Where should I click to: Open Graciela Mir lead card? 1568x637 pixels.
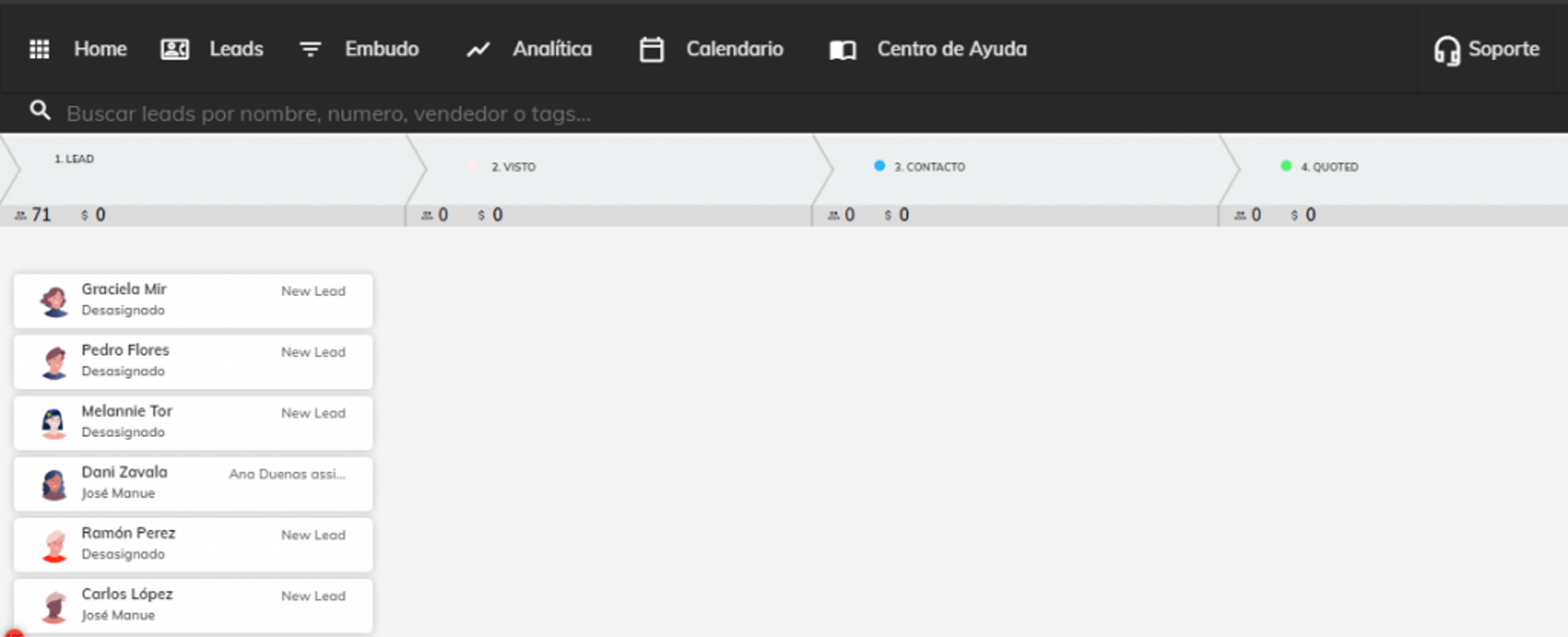click(193, 301)
